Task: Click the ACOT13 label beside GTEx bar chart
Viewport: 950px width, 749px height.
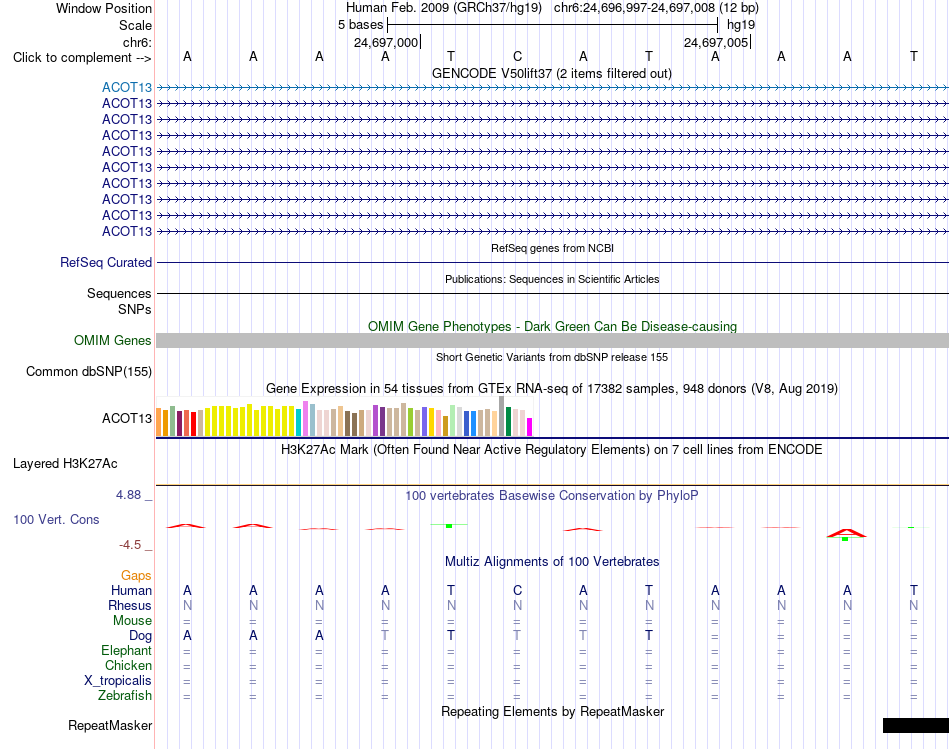Action: 127,418
